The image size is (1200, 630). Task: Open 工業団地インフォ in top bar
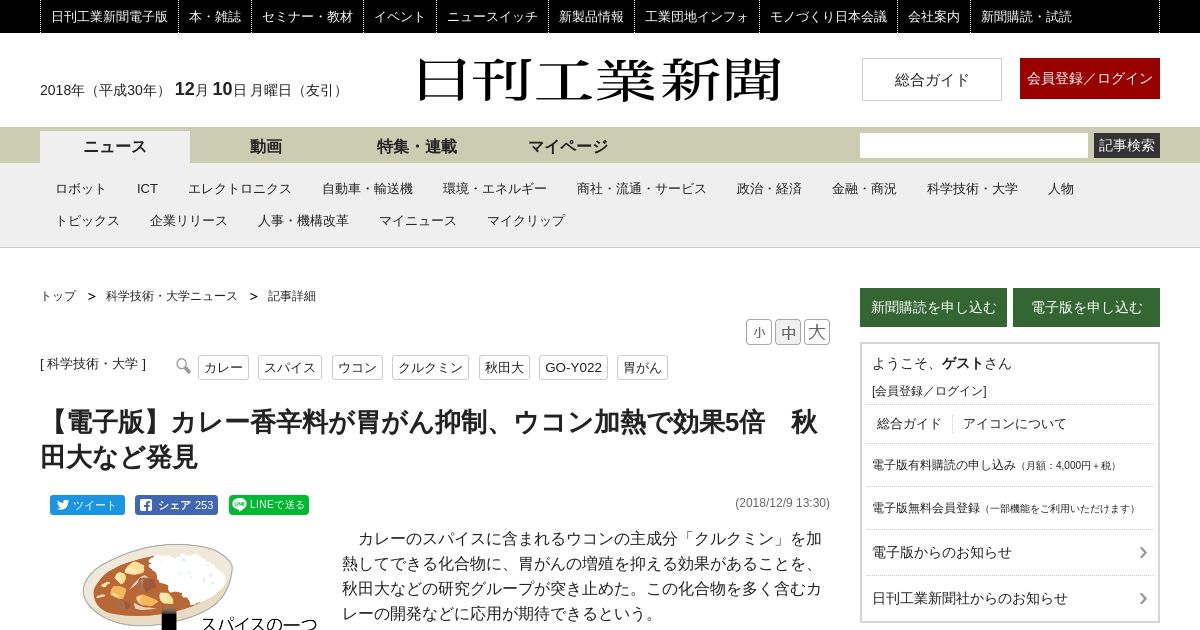click(x=697, y=16)
